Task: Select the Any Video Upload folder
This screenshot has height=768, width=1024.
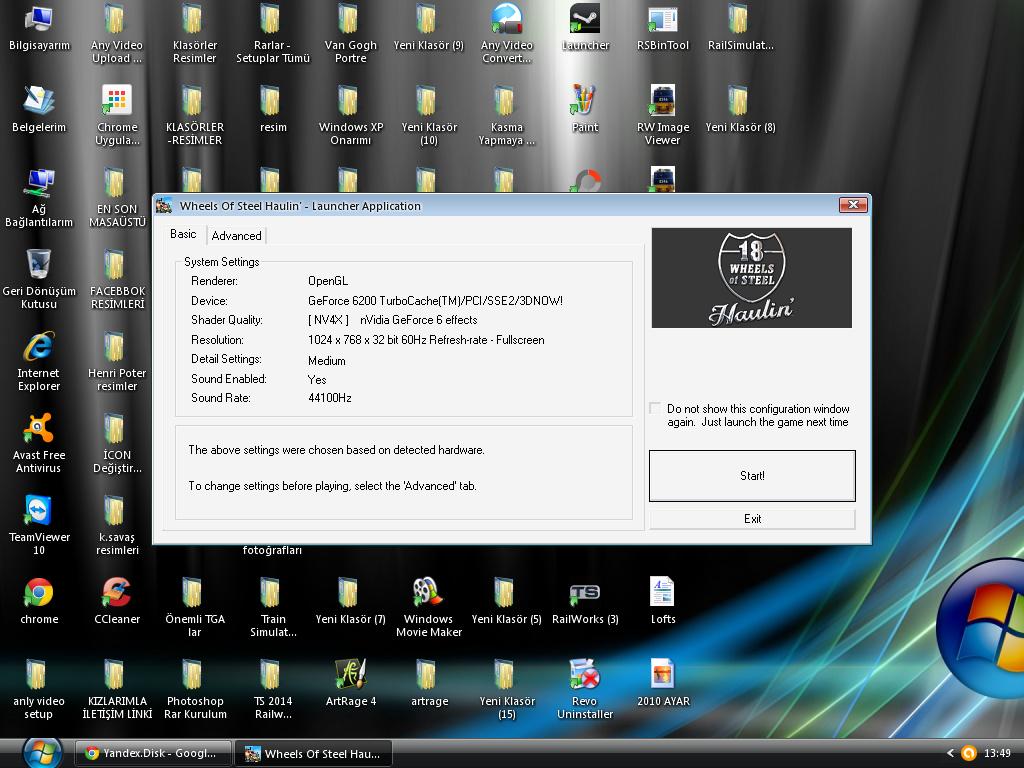Action: pos(117,33)
